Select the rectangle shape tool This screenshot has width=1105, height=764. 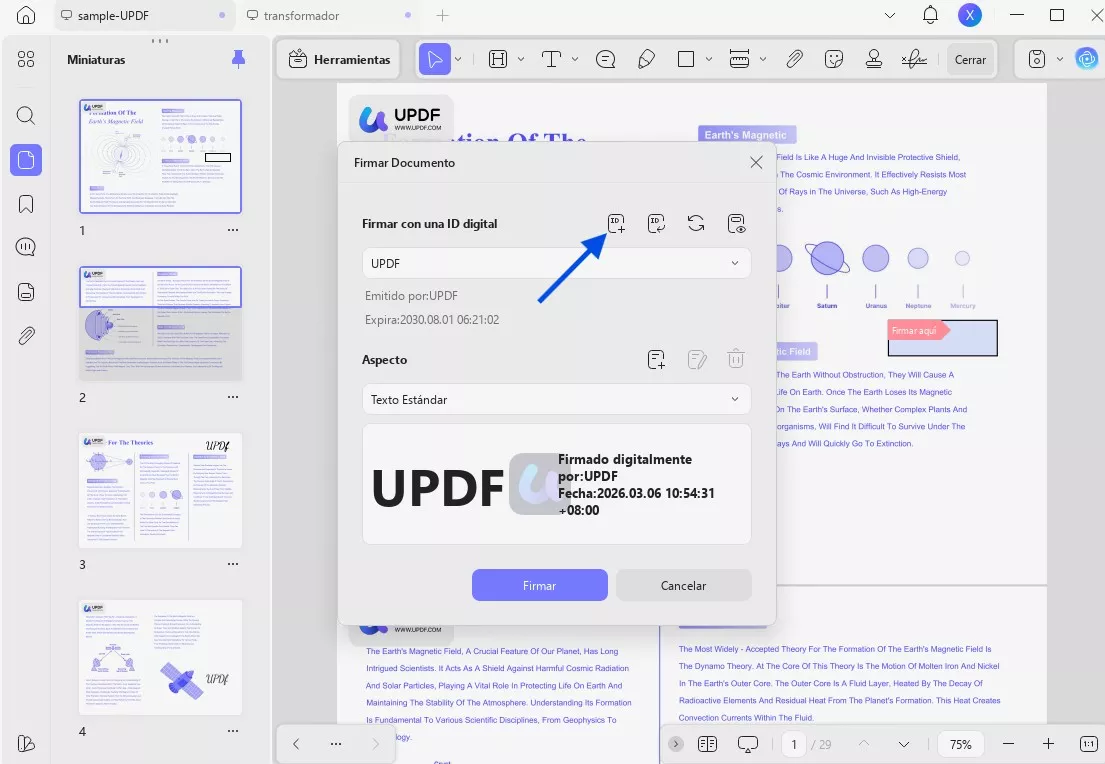pos(686,59)
